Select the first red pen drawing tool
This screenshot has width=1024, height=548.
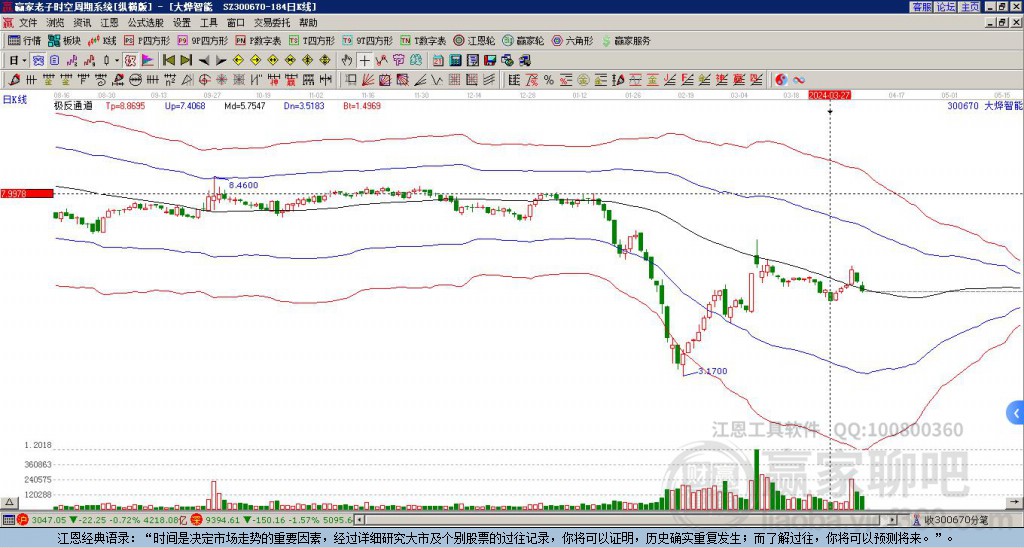point(14,80)
